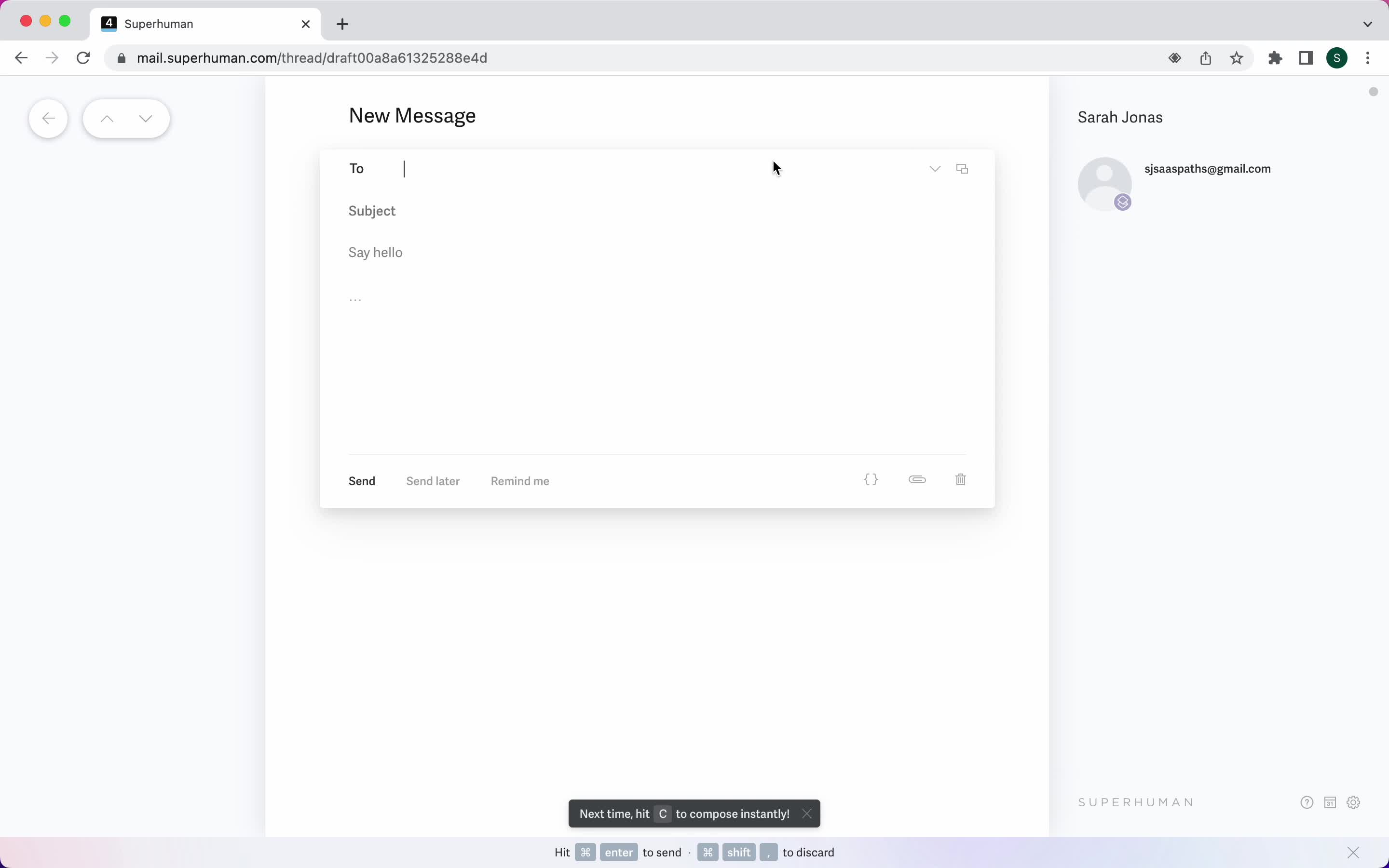This screenshot has height=868, width=1389.
Task: Click the discard email trash icon
Action: point(960,479)
